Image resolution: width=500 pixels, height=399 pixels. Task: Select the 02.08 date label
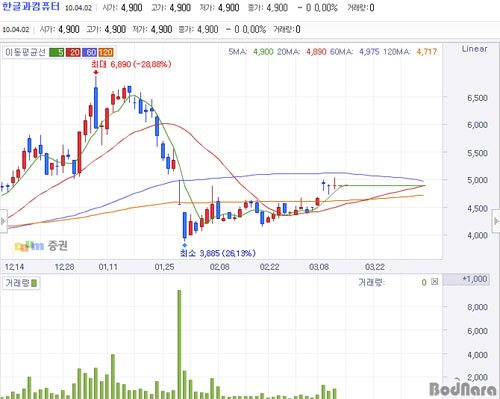point(220,267)
